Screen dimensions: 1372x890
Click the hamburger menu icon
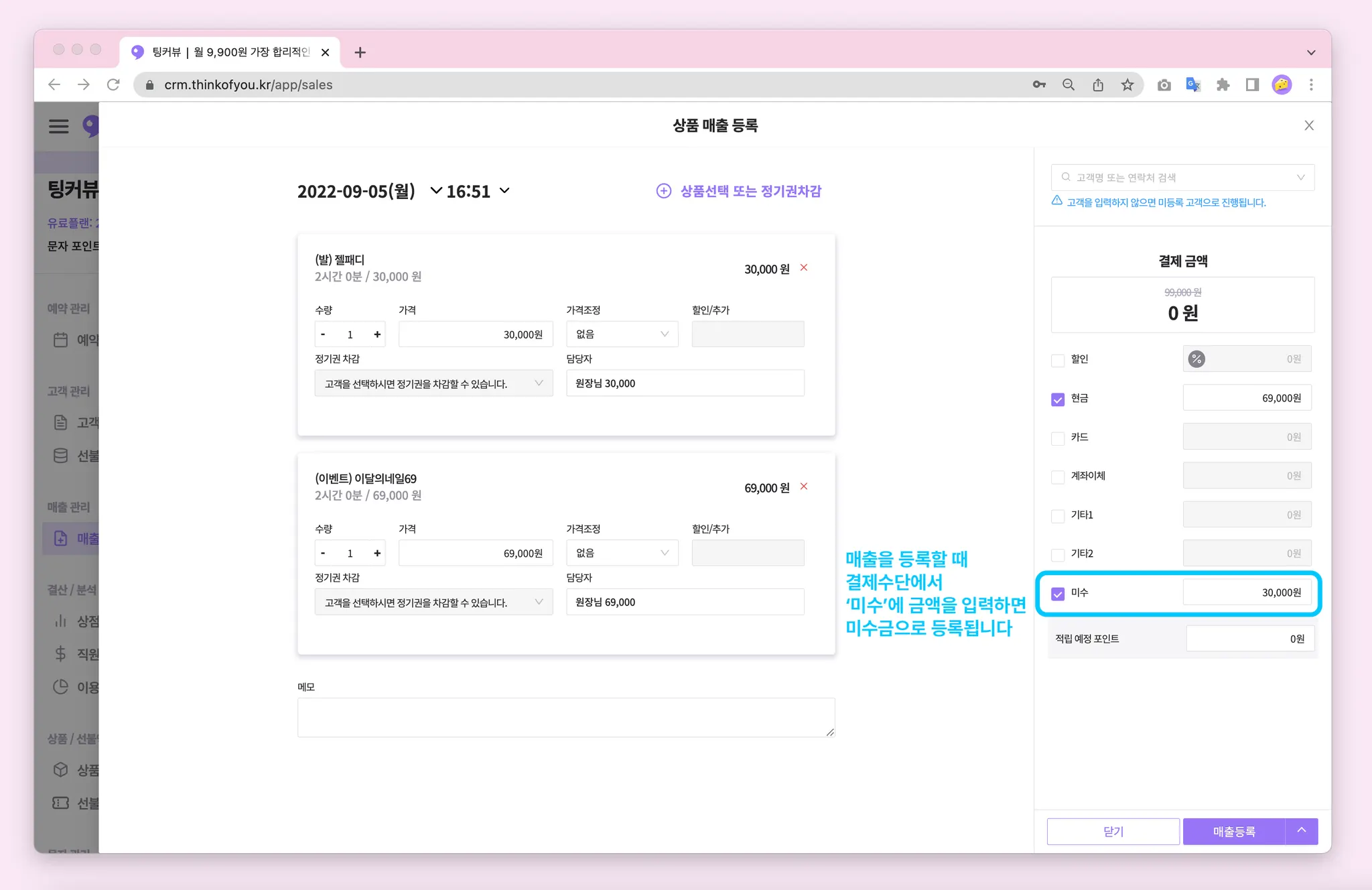click(59, 126)
